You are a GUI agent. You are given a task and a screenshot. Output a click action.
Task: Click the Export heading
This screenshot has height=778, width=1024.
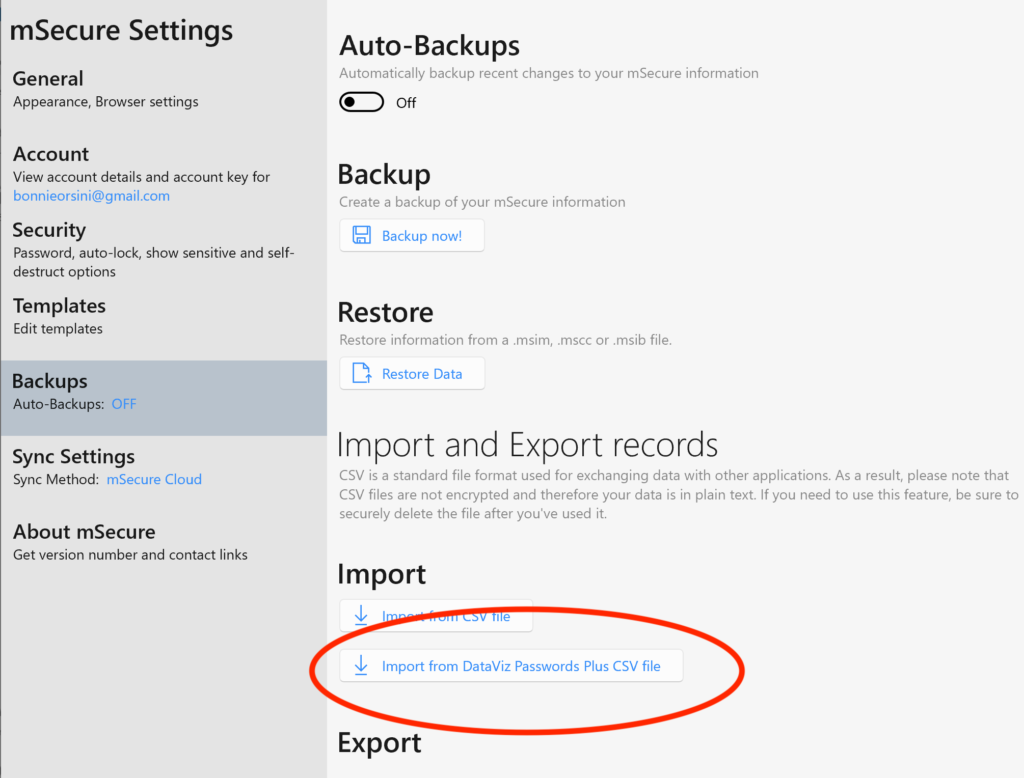(379, 743)
